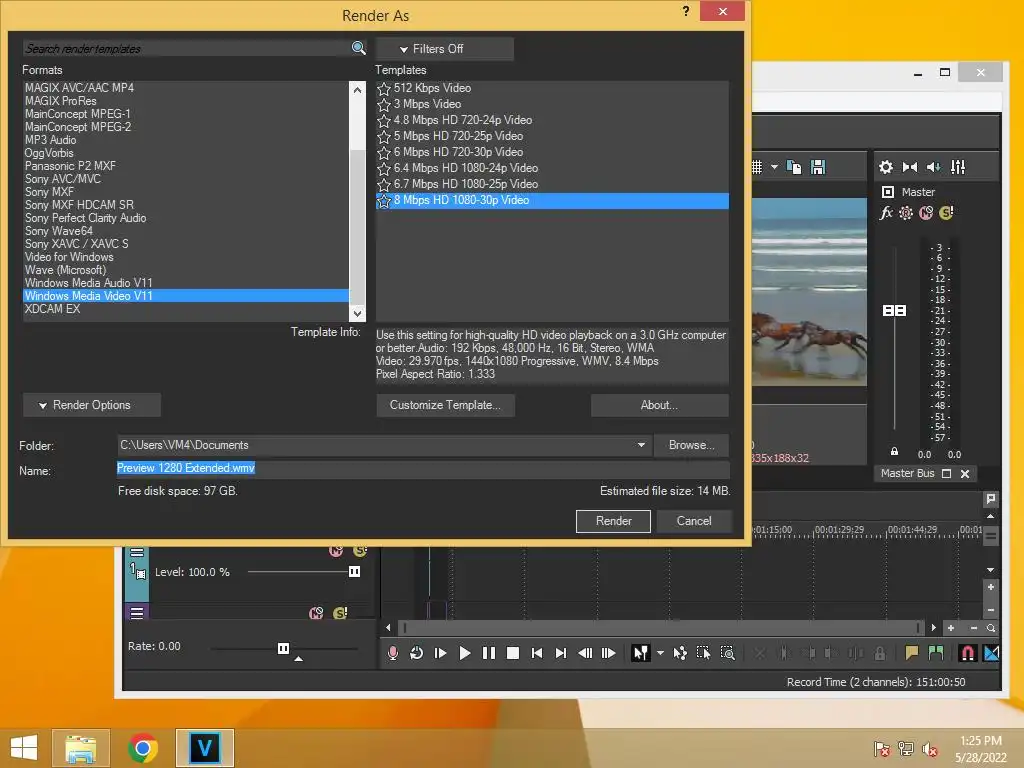Select the Normal Edit tool

click(640, 653)
